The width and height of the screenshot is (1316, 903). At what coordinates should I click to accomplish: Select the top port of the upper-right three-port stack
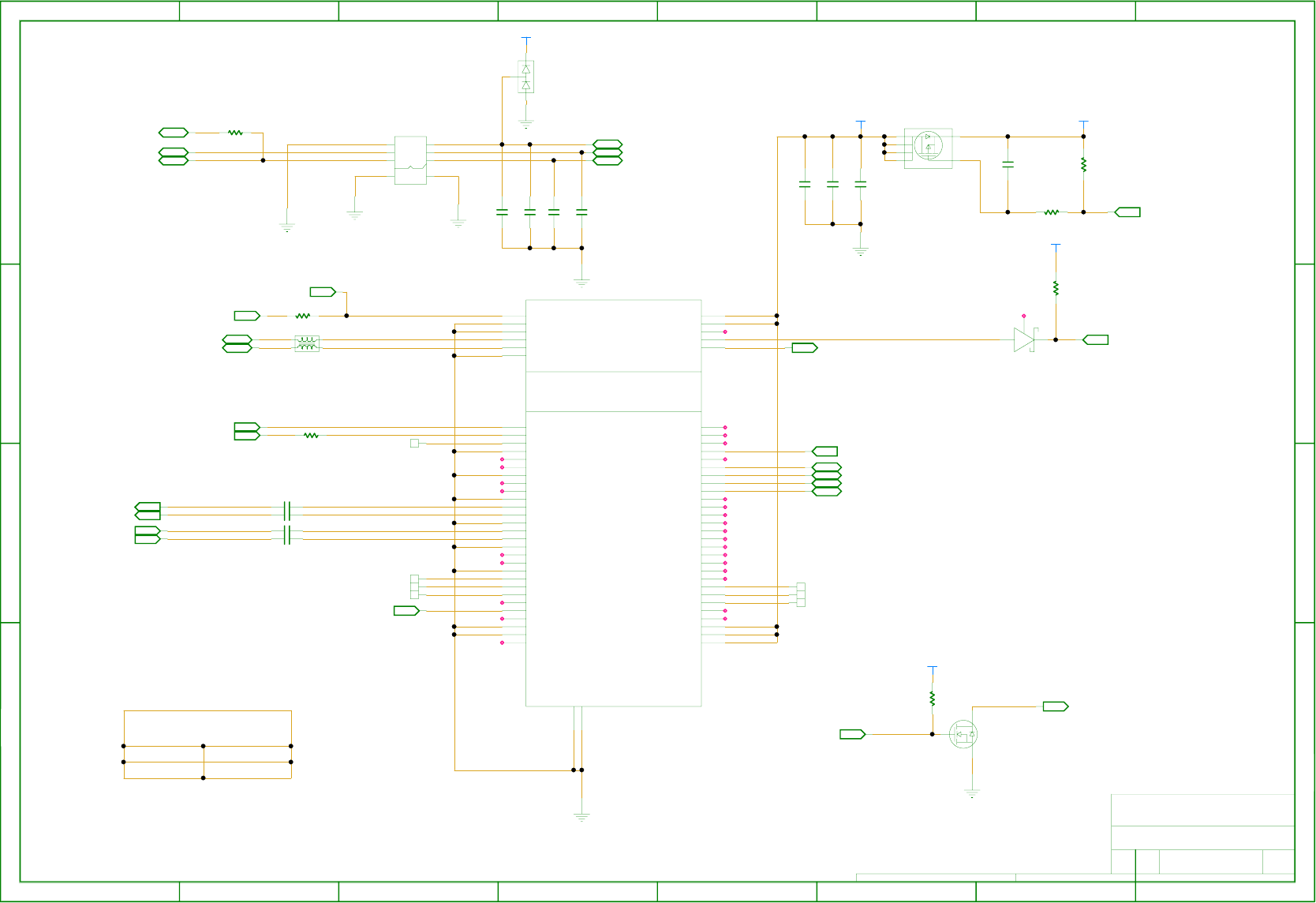pos(608,144)
